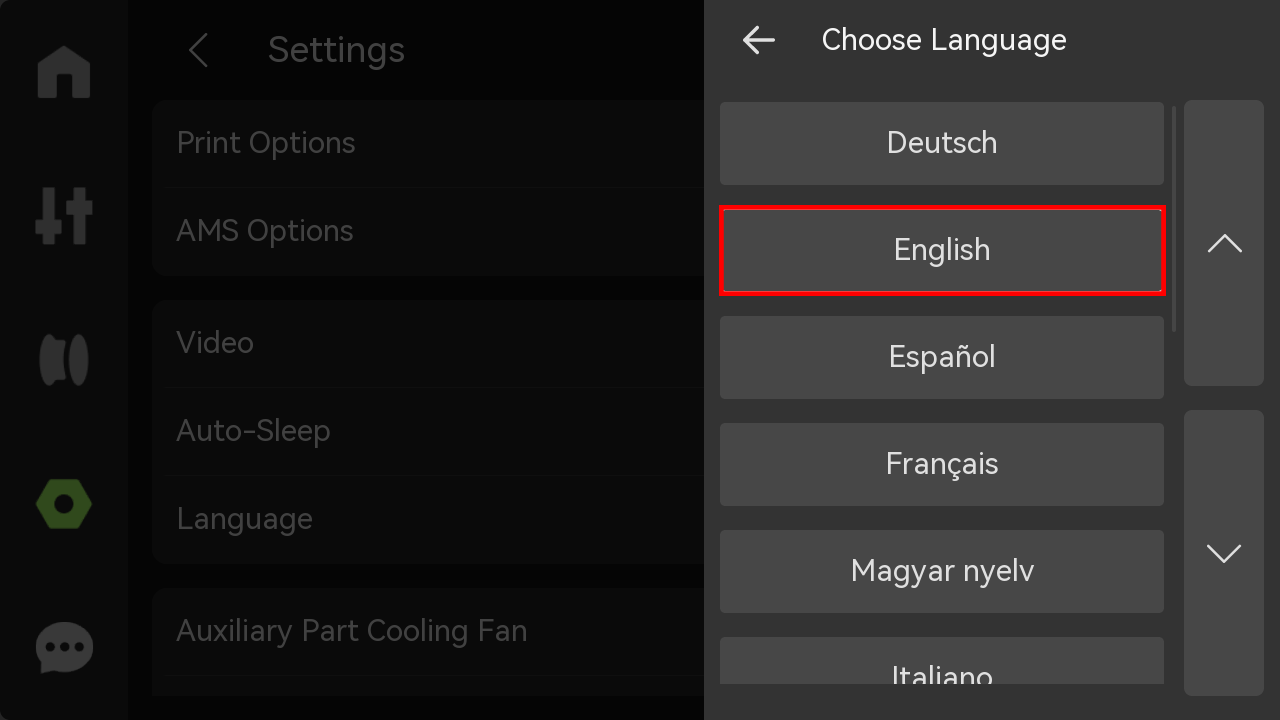Open the Auto-Sleep setting
Screen dimensions: 1280x720
428,431
